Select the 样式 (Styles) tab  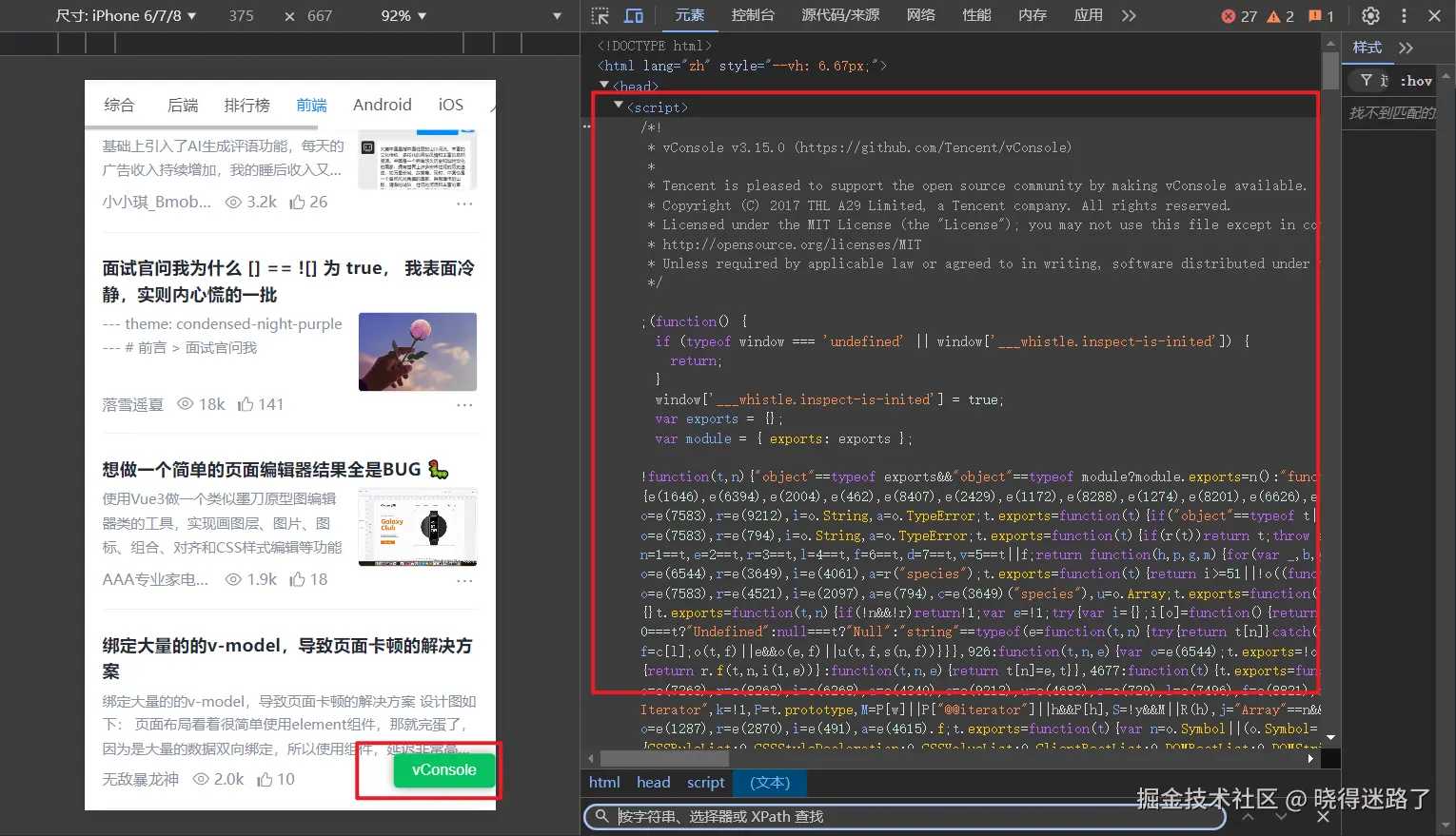coord(1367,48)
